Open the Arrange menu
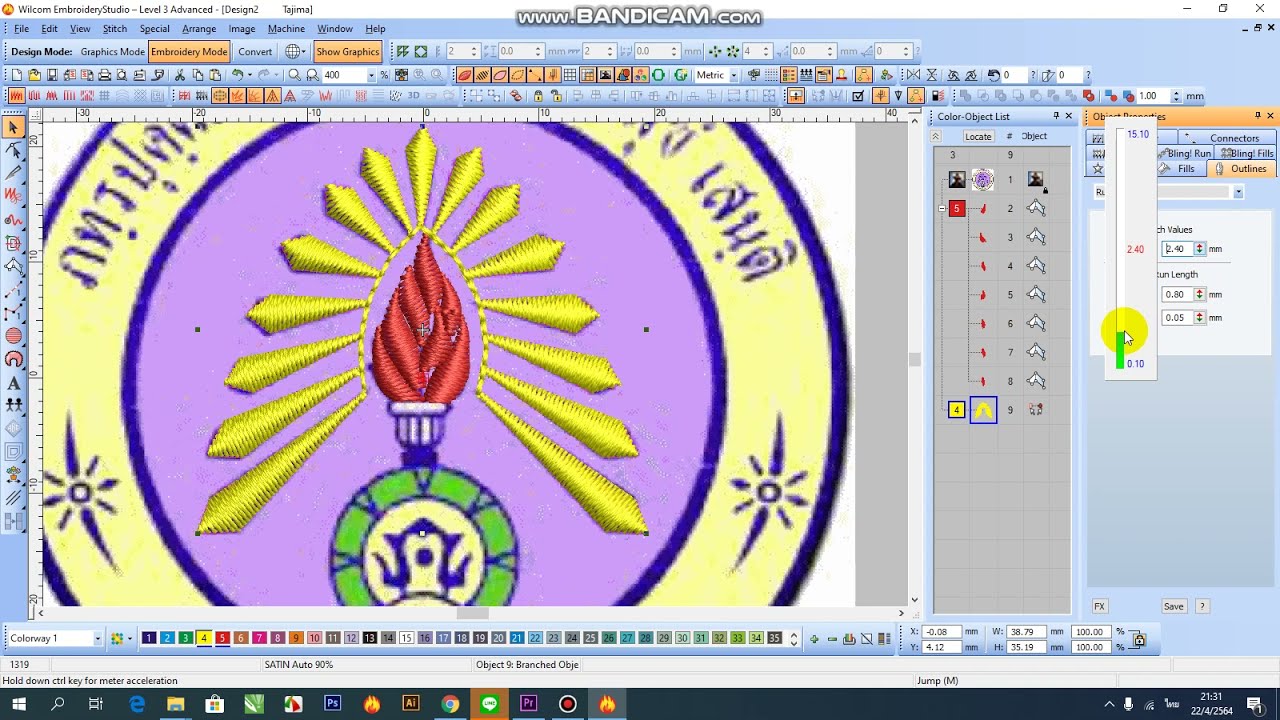 (x=199, y=29)
